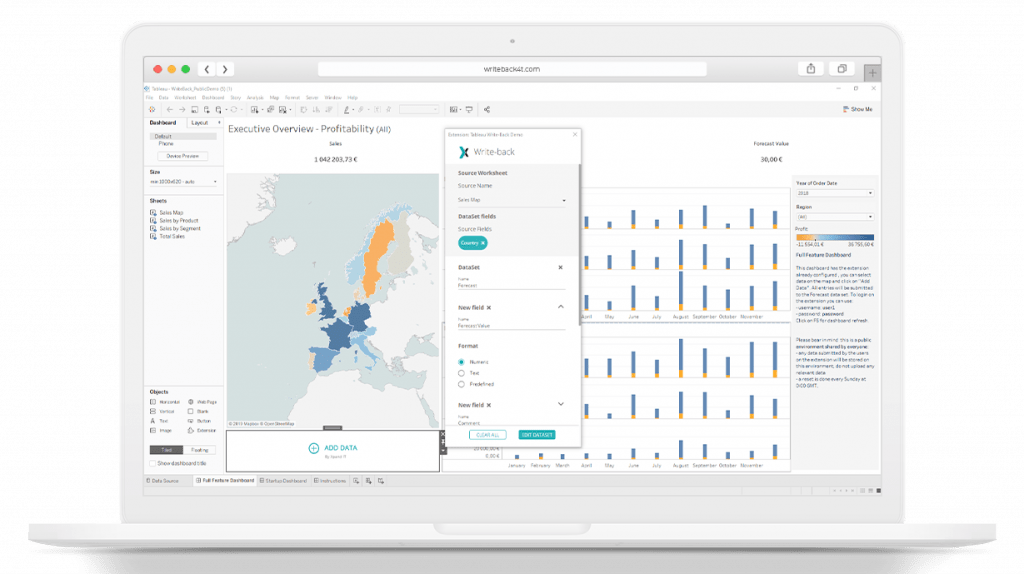Screen dimensions: 1024x574
Task: Click the Undo back arrow in Tableau toolbar
Action: pyautogui.click(x=170, y=110)
